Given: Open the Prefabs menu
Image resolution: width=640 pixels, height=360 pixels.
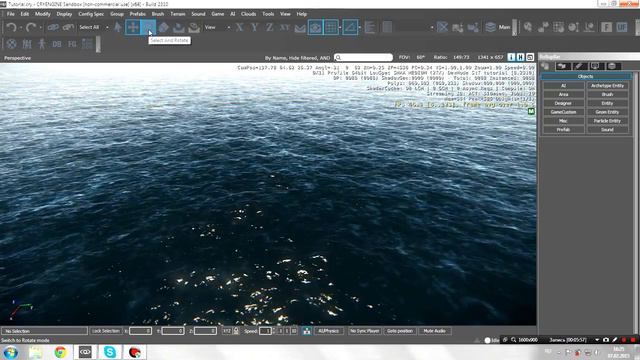Looking at the screenshot, I should 138,14.
